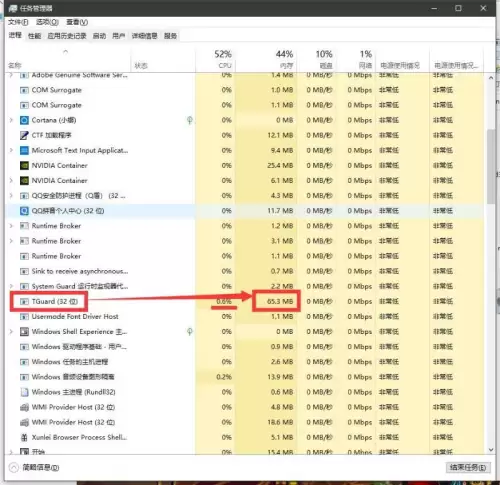Click the vertical scrollbar thumb
The image size is (500, 485).
click(x=491, y=166)
